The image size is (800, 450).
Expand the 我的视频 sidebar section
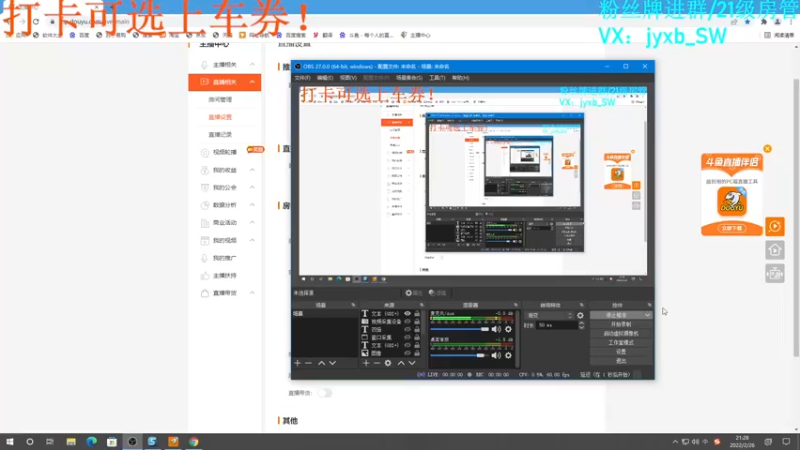pos(252,240)
